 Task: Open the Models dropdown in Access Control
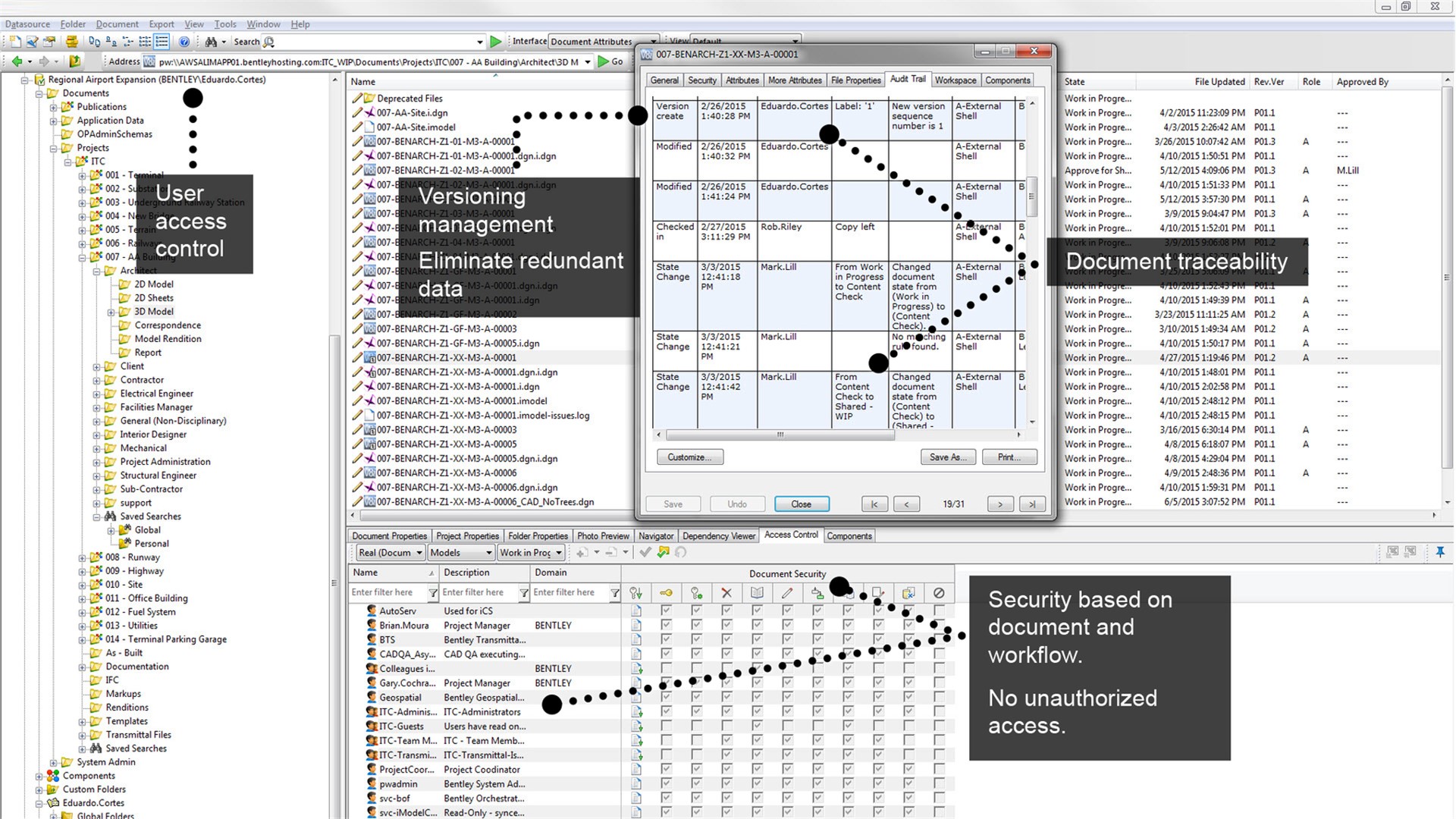462,553
